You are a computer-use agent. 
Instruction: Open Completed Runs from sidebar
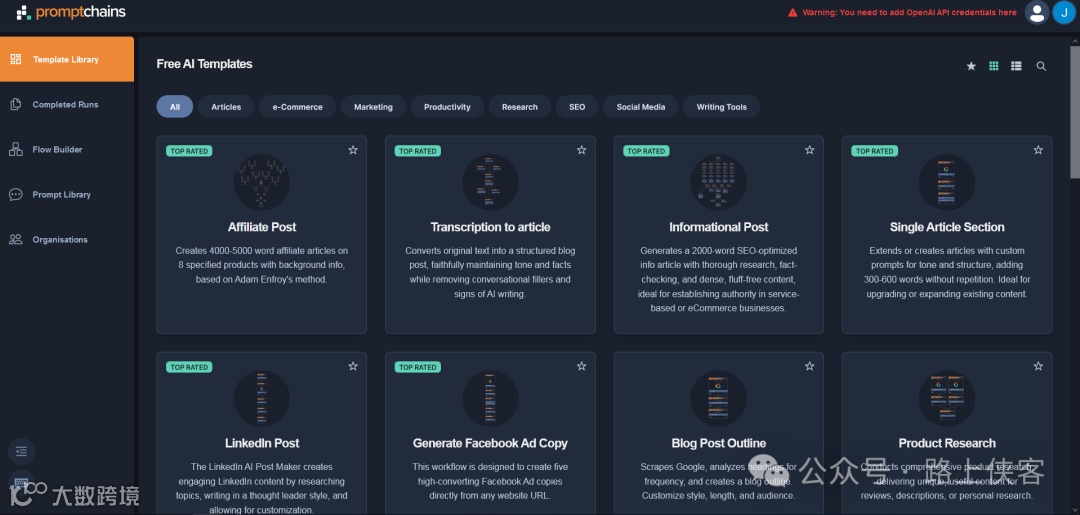(x=67, y=105)
